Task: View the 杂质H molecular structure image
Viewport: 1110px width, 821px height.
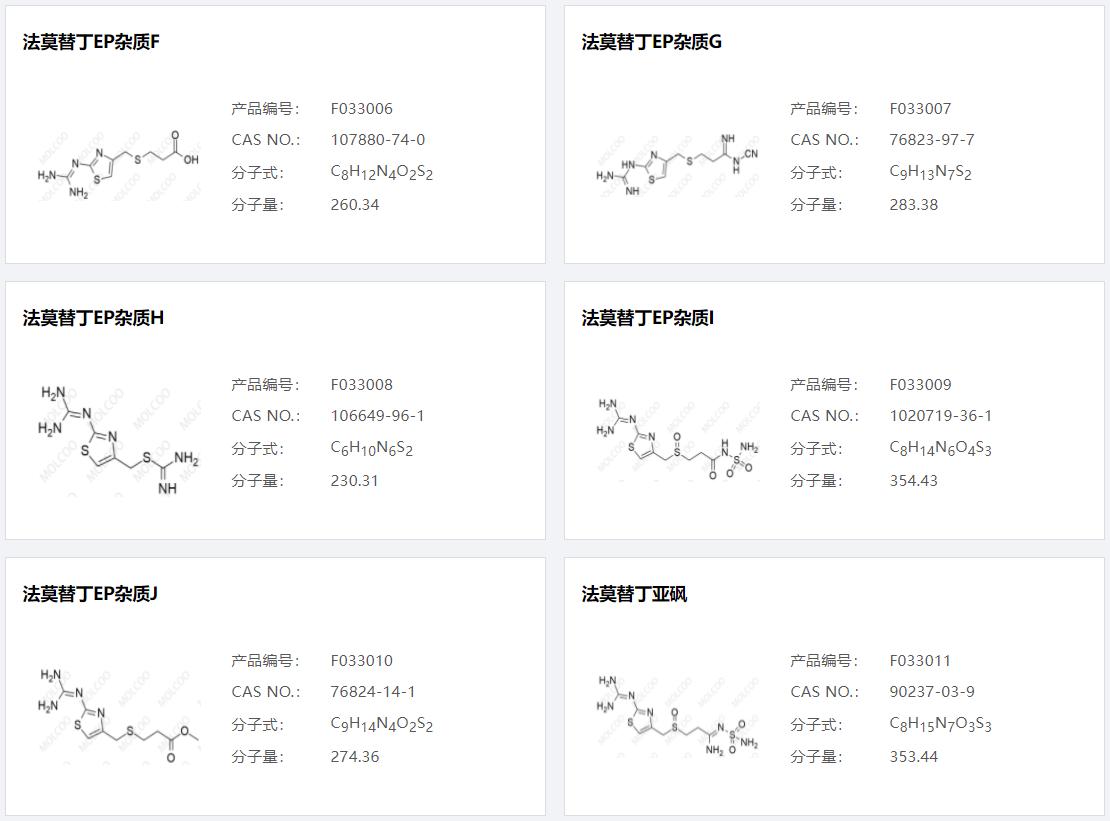Action: (118, 440)
